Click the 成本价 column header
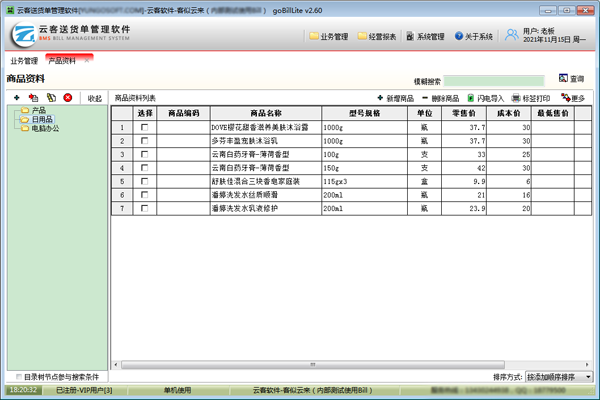 click(x=509, y=113)
